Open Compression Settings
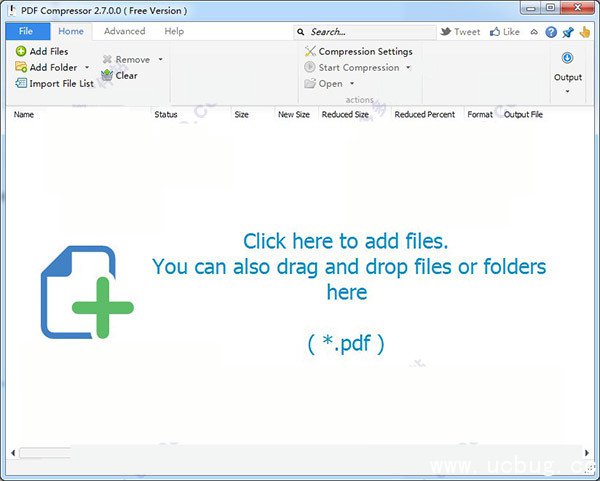 358,51
